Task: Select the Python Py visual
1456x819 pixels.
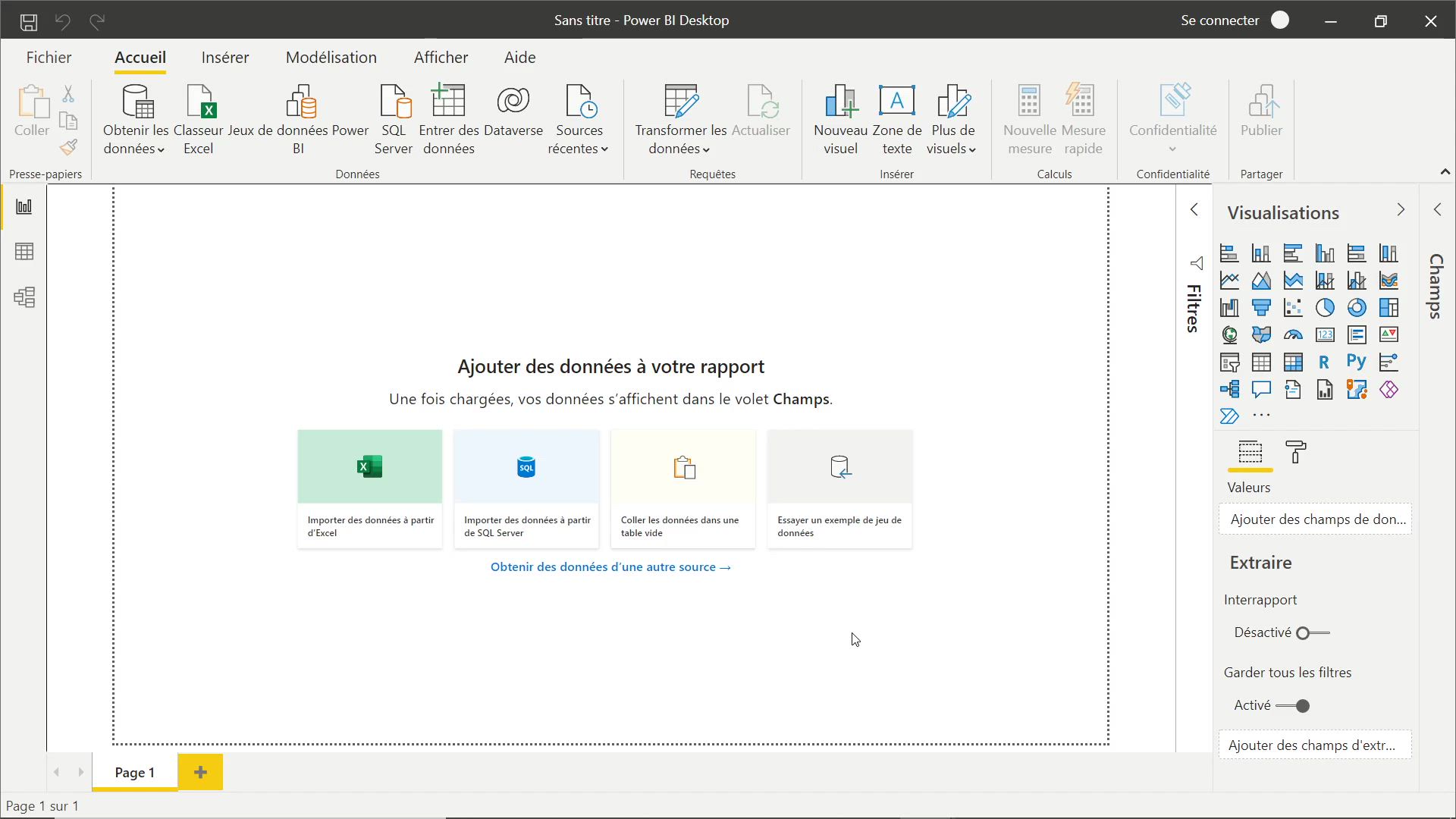Action: (x=1357, y=362)
